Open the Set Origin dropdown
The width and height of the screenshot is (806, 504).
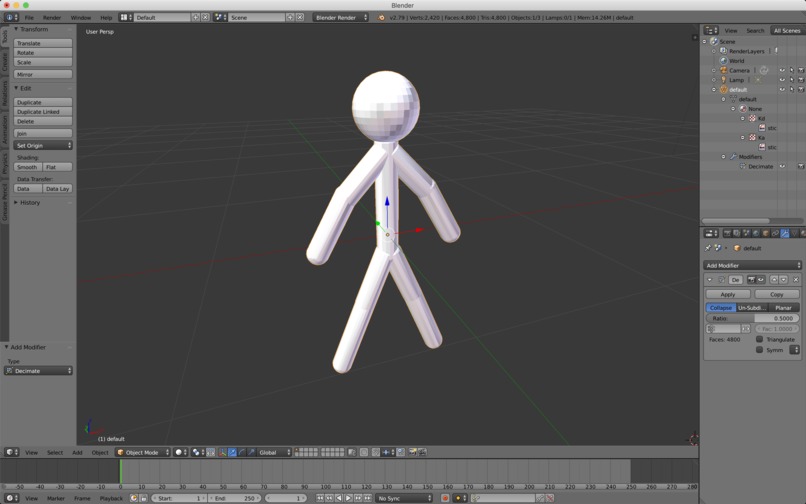click(x=43, y=146)
